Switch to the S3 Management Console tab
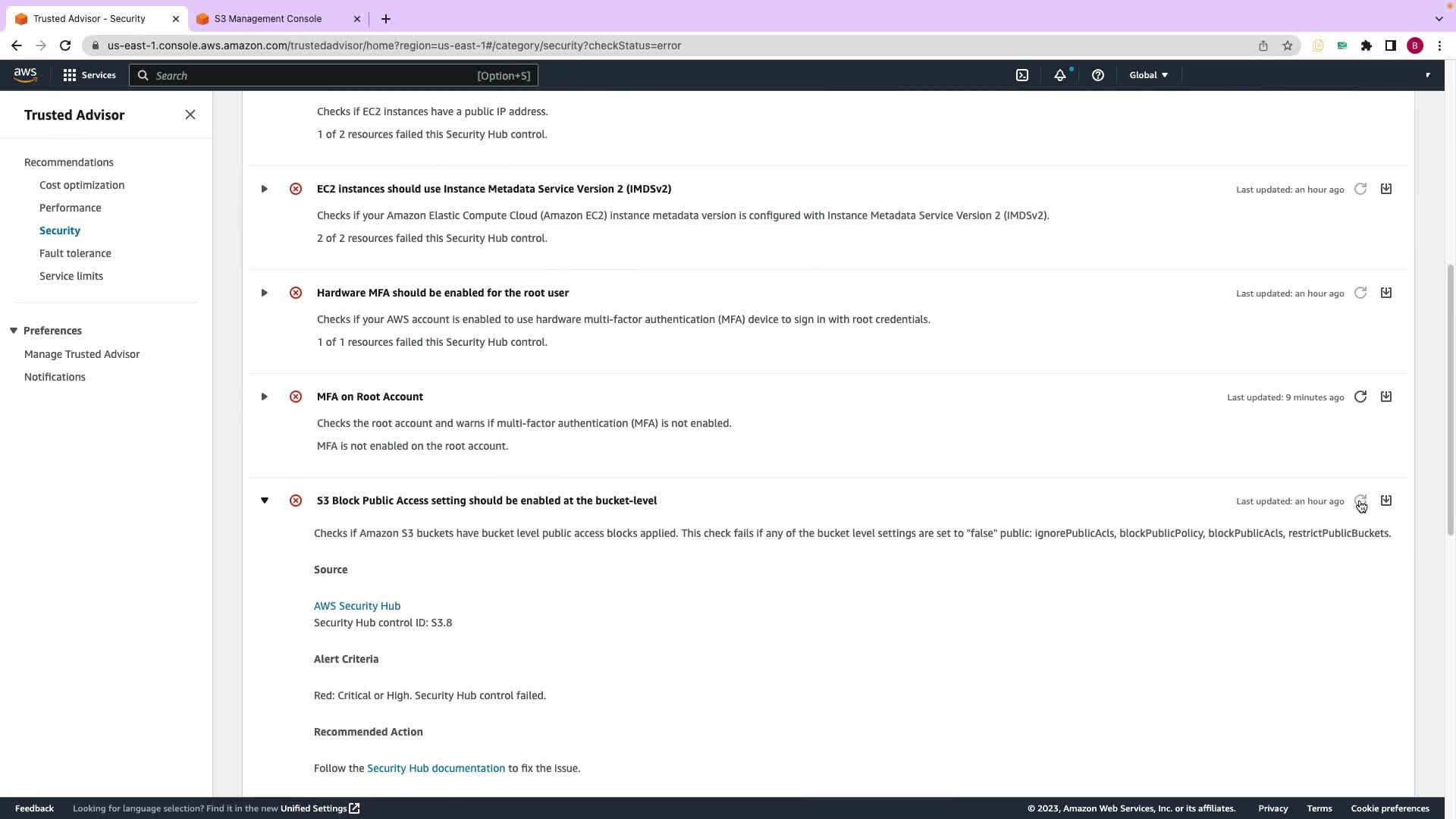This screenshot has height=819, width=1456. 268,19
